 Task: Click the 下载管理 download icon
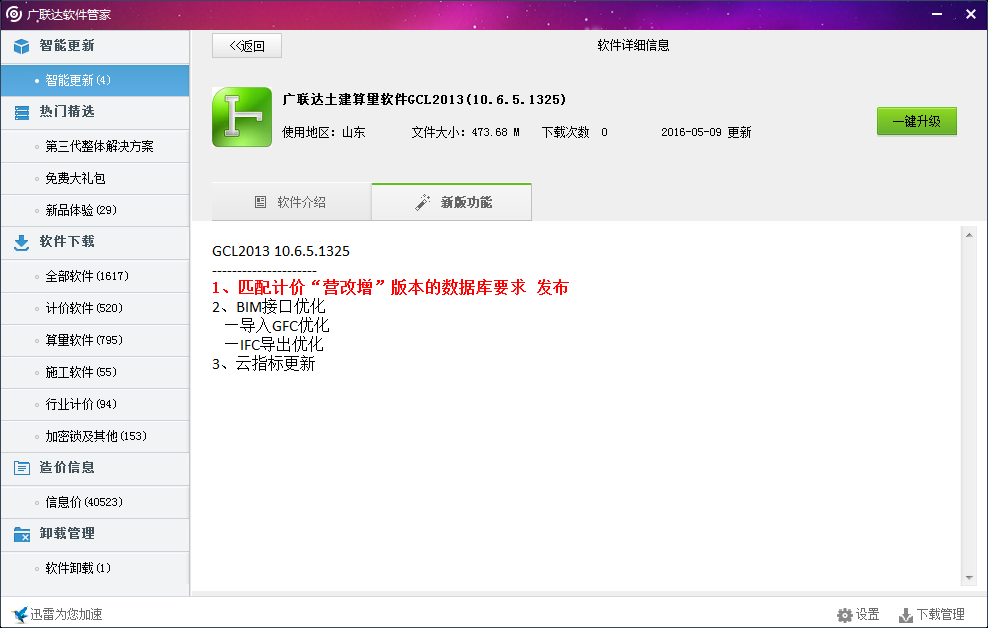click(x=906, y=615)
